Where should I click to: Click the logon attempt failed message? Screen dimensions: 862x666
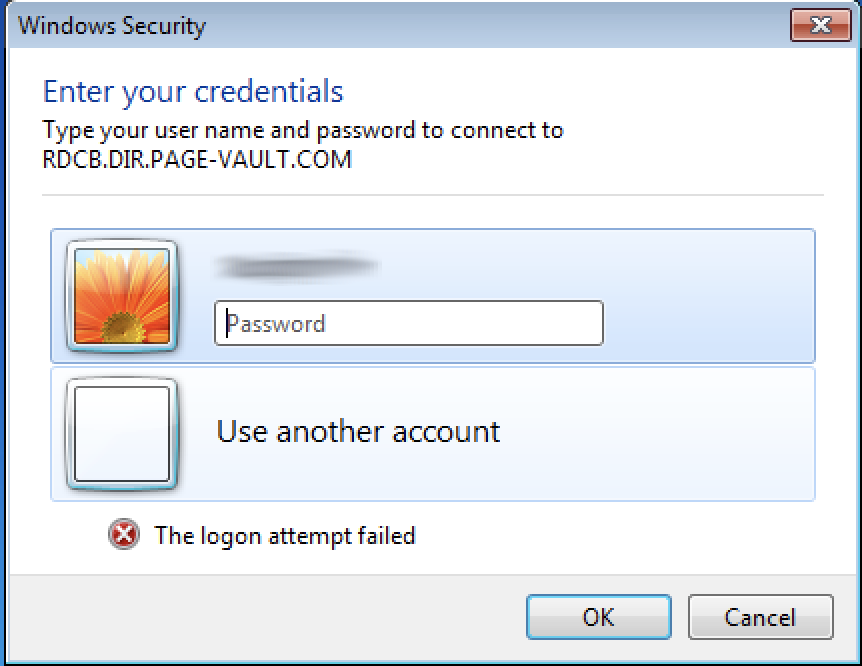pos(285,536)
